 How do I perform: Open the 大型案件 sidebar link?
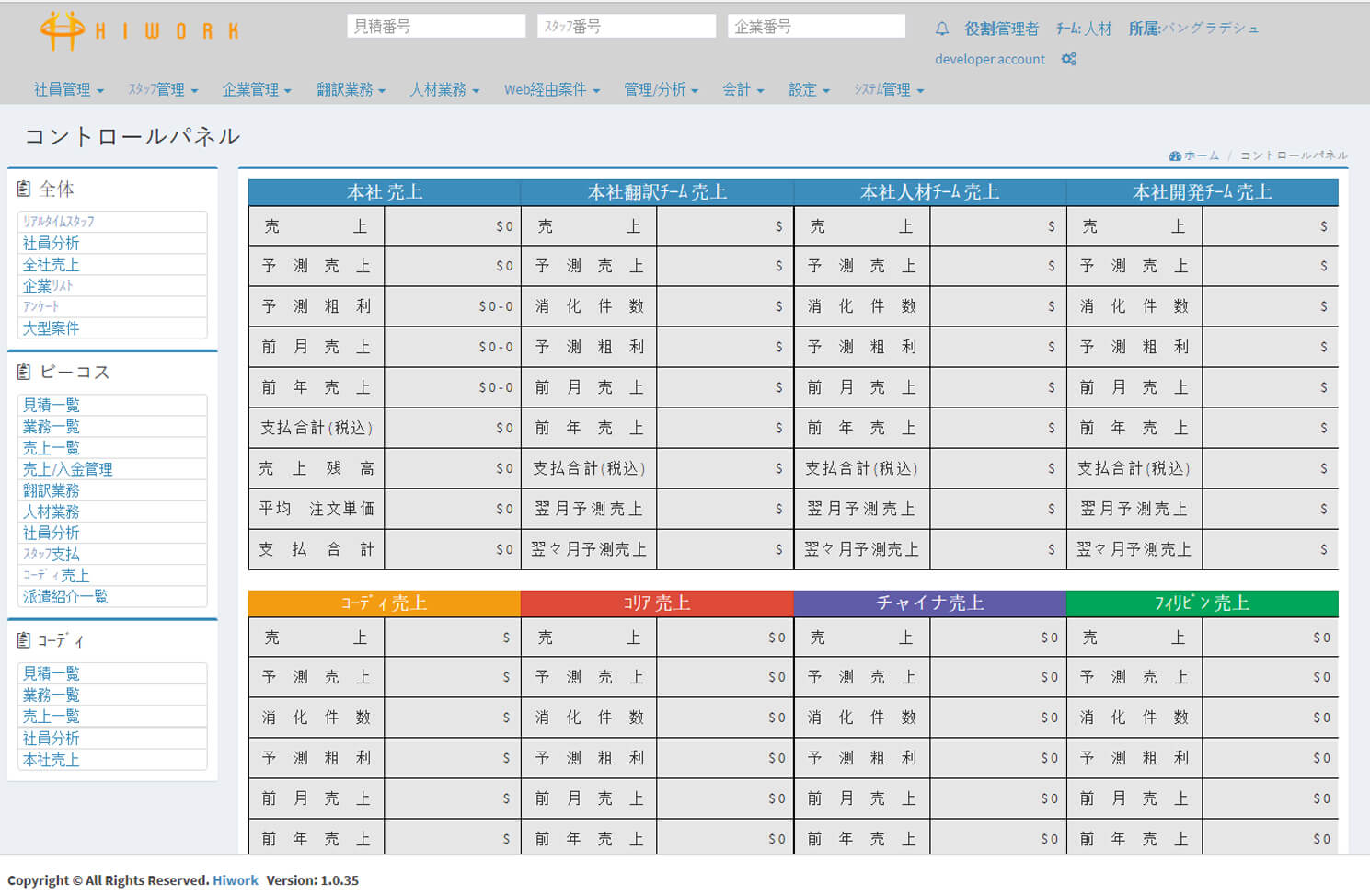point(52,328)
